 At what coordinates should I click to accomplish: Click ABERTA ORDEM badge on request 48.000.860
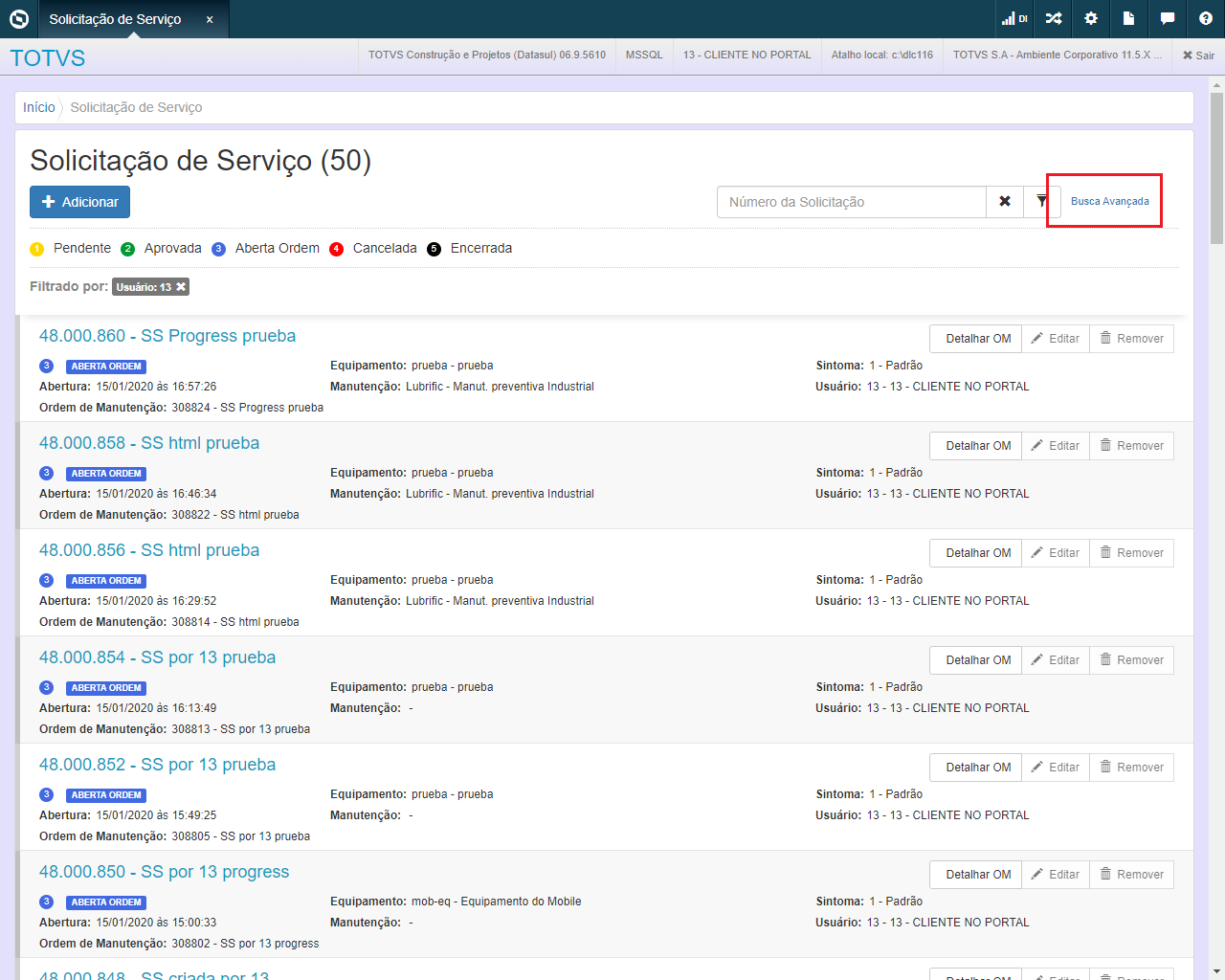pyautogui.click(x=106, y=367)
